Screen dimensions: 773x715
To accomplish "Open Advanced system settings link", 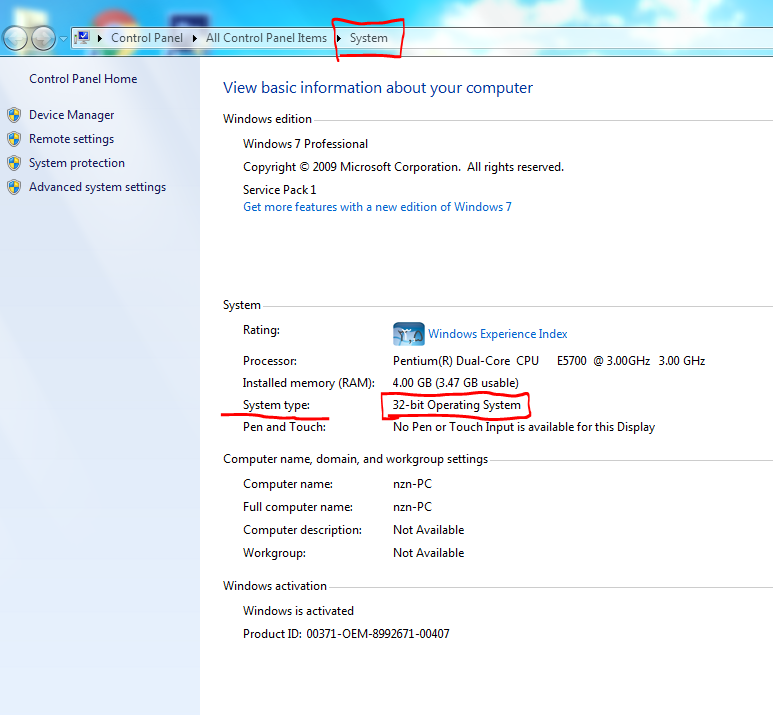I will (x=98, y=187).
